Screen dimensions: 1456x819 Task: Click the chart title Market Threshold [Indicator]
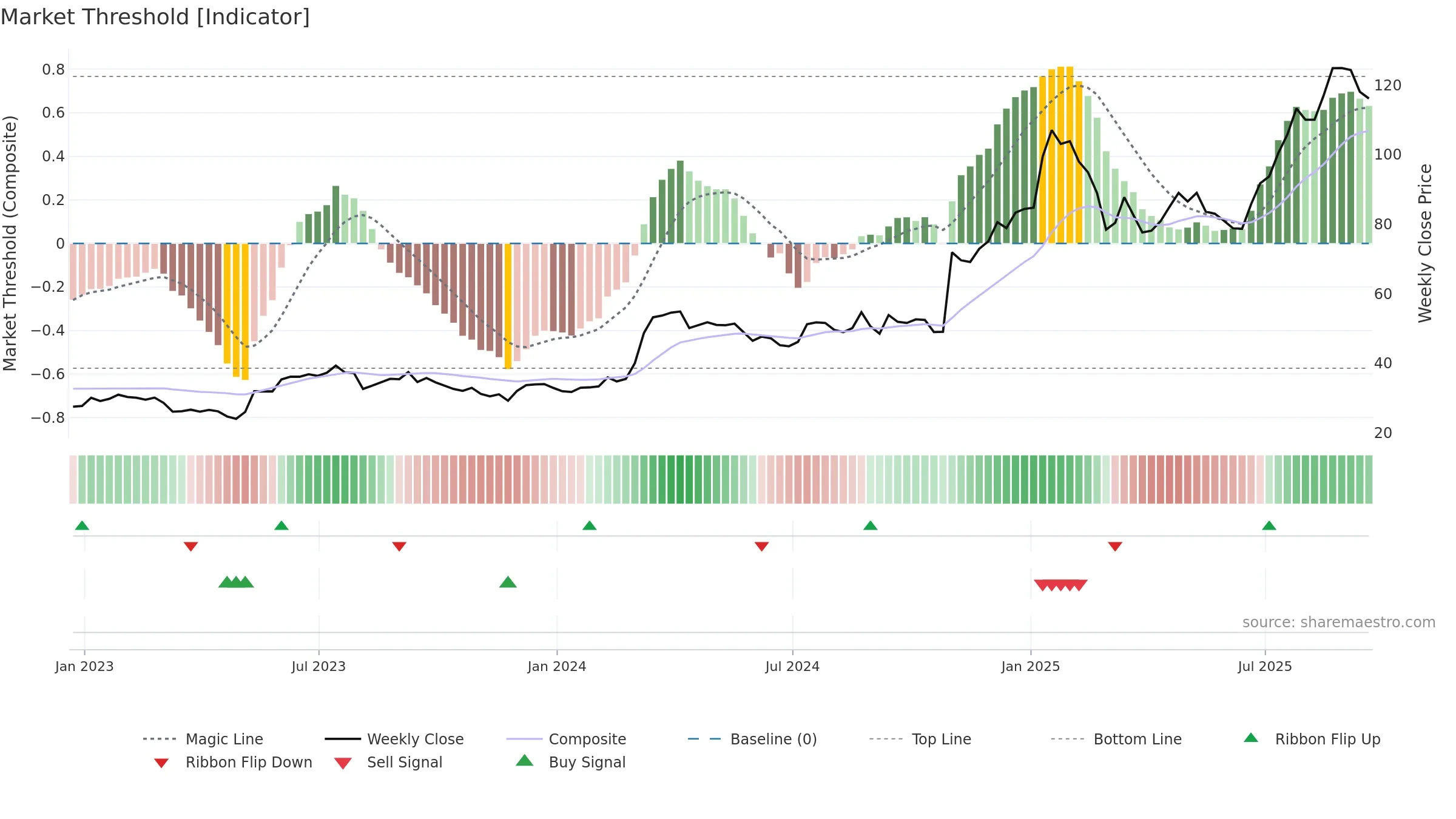155,17
